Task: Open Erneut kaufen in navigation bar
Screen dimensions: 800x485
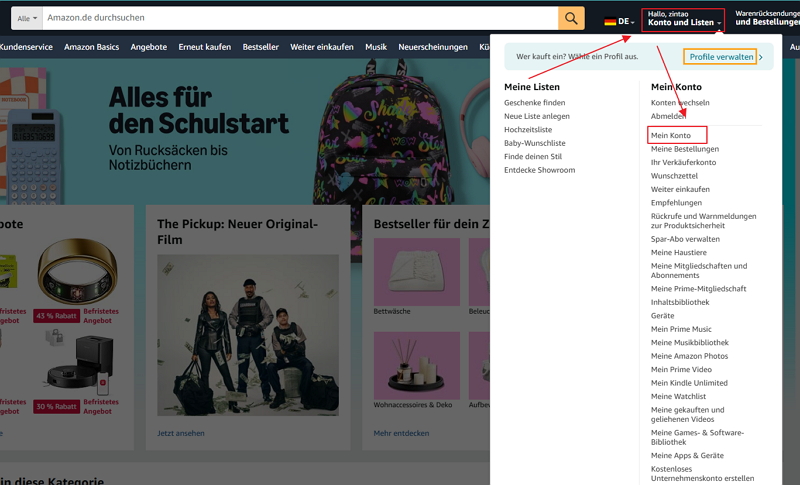Action: 205,47
